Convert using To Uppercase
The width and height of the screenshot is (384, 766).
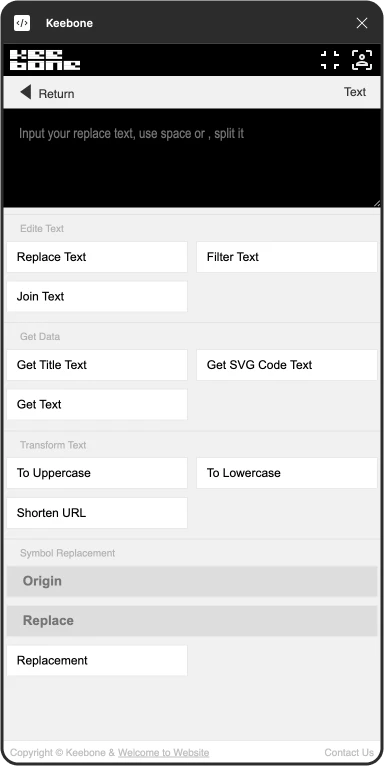[x=97, y=473]
